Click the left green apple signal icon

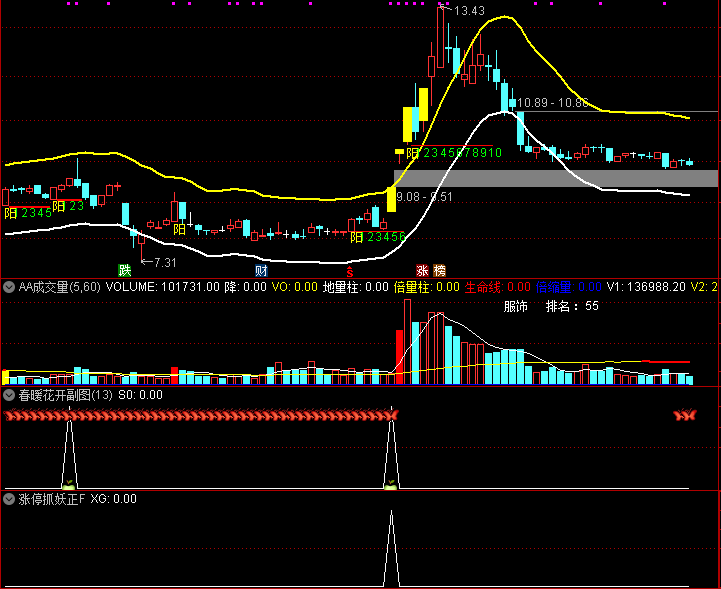pos(69,484)
